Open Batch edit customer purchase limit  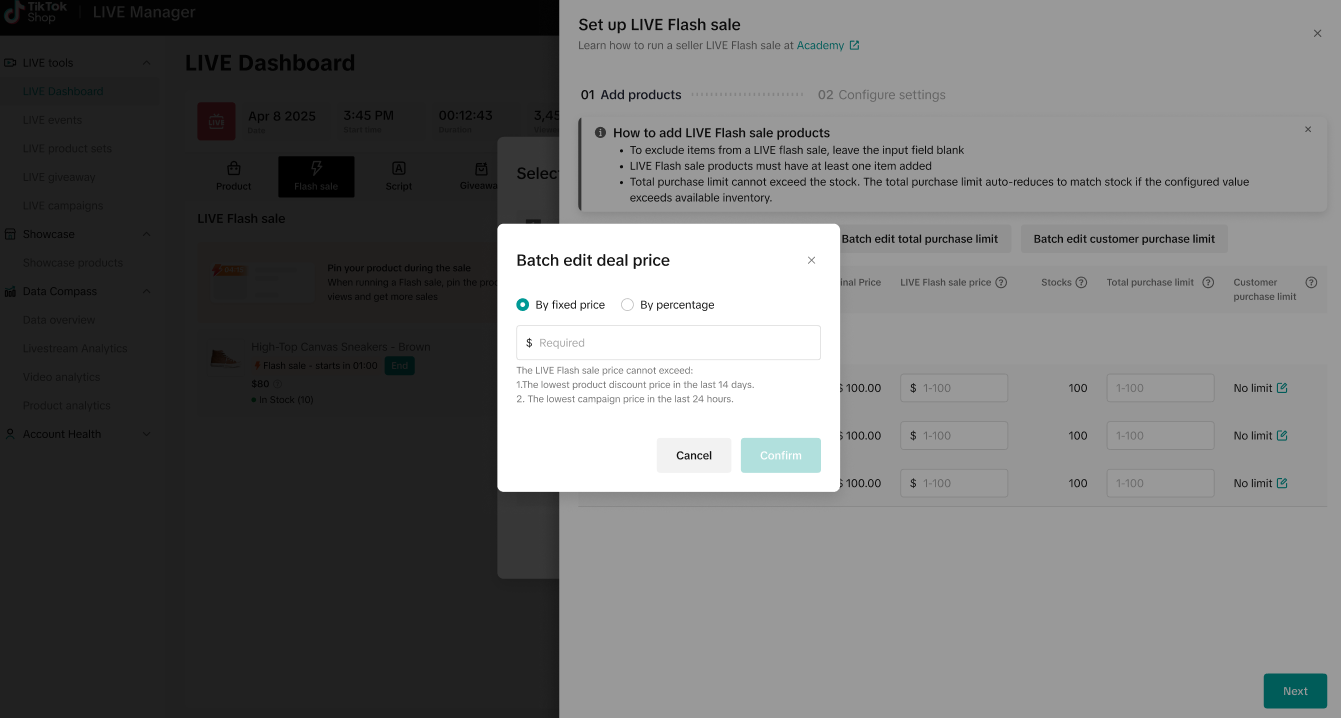click(1124, 239)
